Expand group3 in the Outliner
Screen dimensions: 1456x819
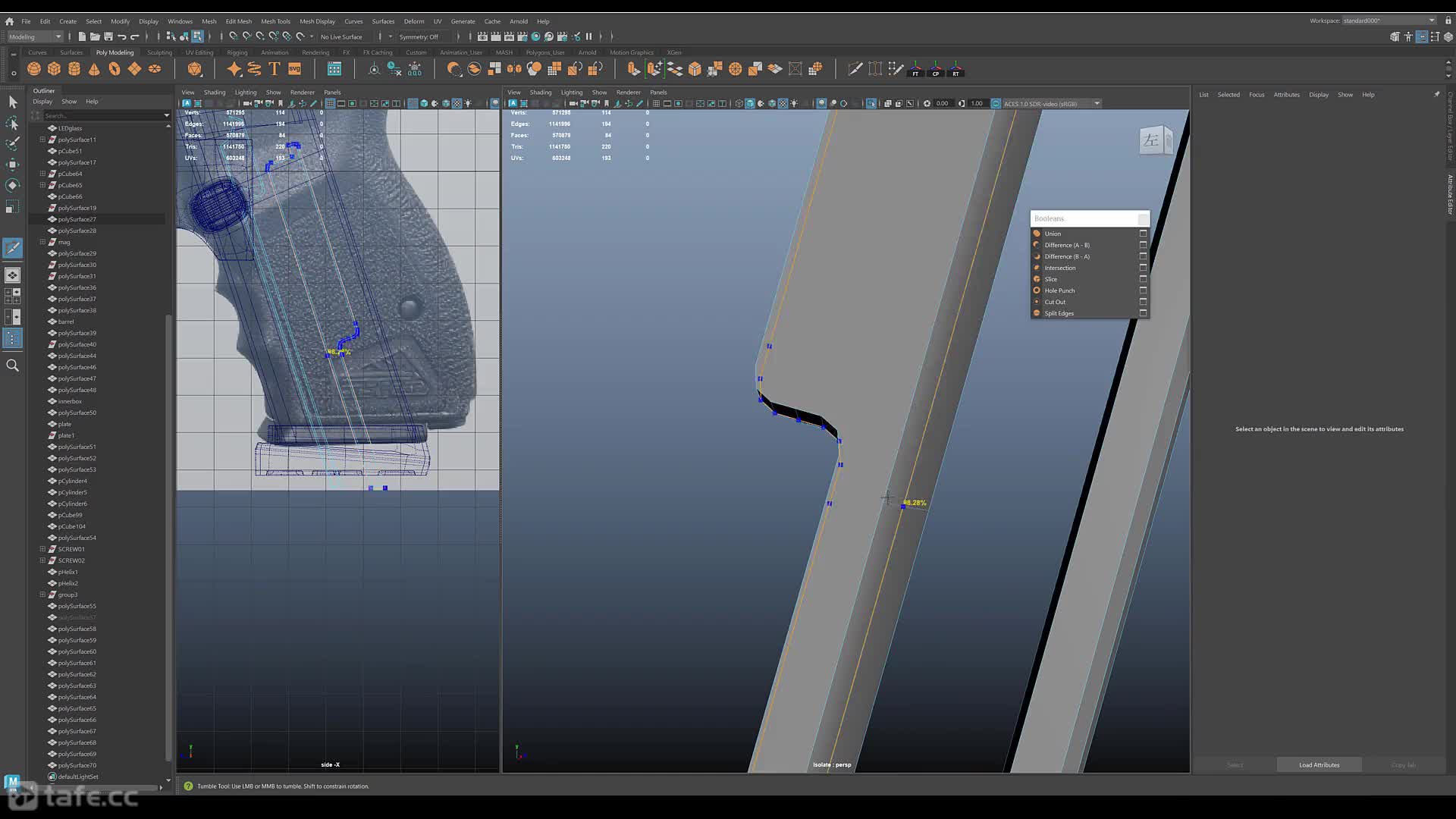coord(42,595)
